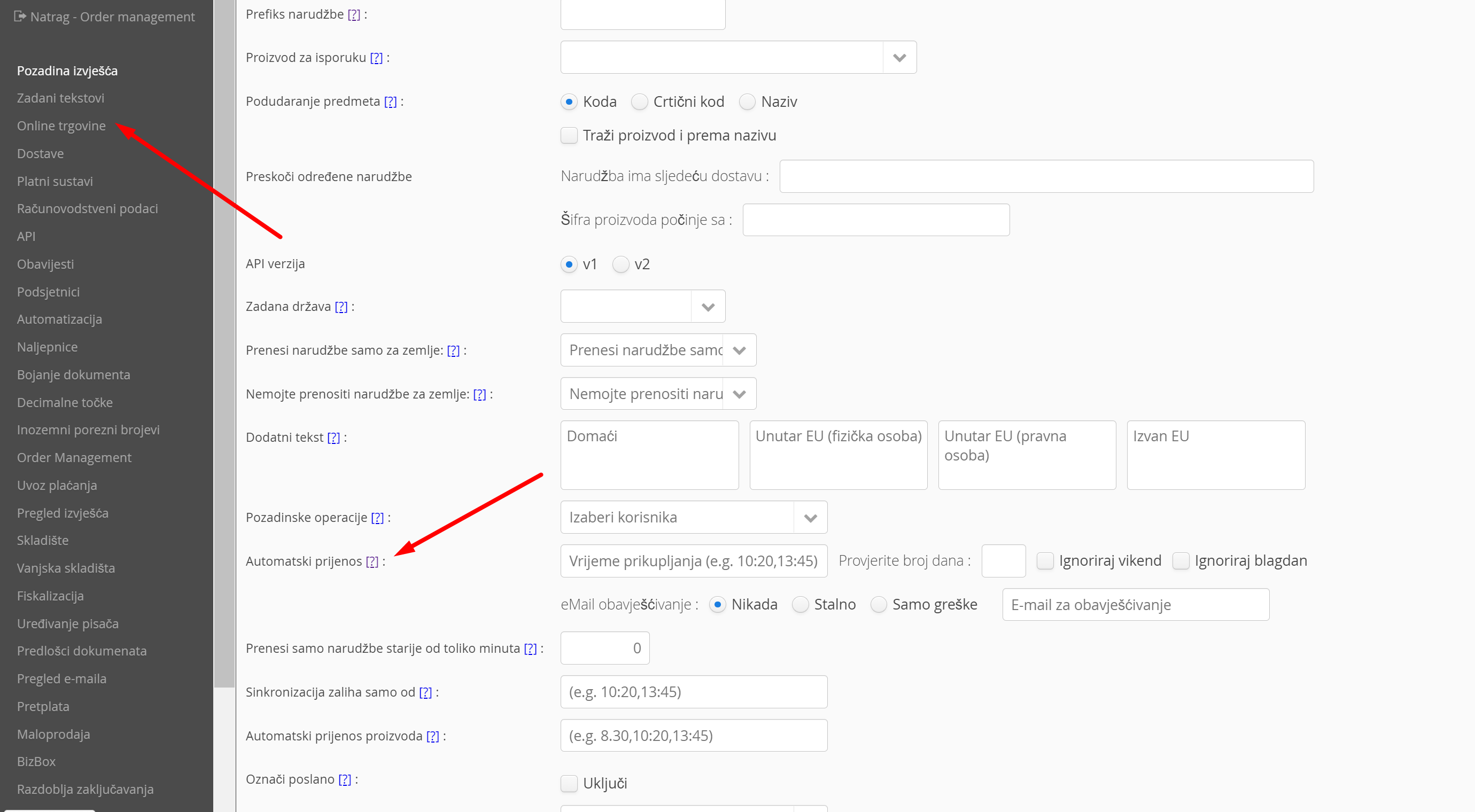Viewport: 1475px width, 812px height.
Task: Click the help mark beside Dodatni tekst
Action: coord(333,438)
